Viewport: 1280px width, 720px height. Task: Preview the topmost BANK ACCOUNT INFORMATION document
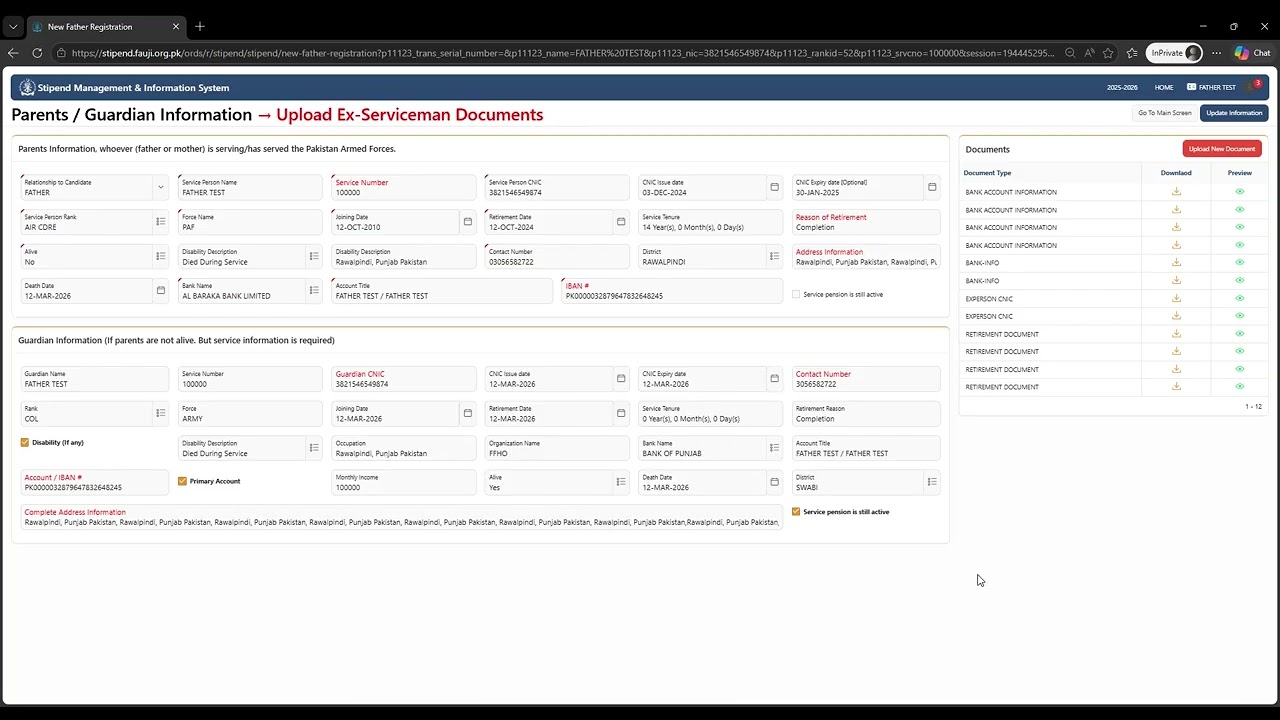click(x=1240, y=192)
